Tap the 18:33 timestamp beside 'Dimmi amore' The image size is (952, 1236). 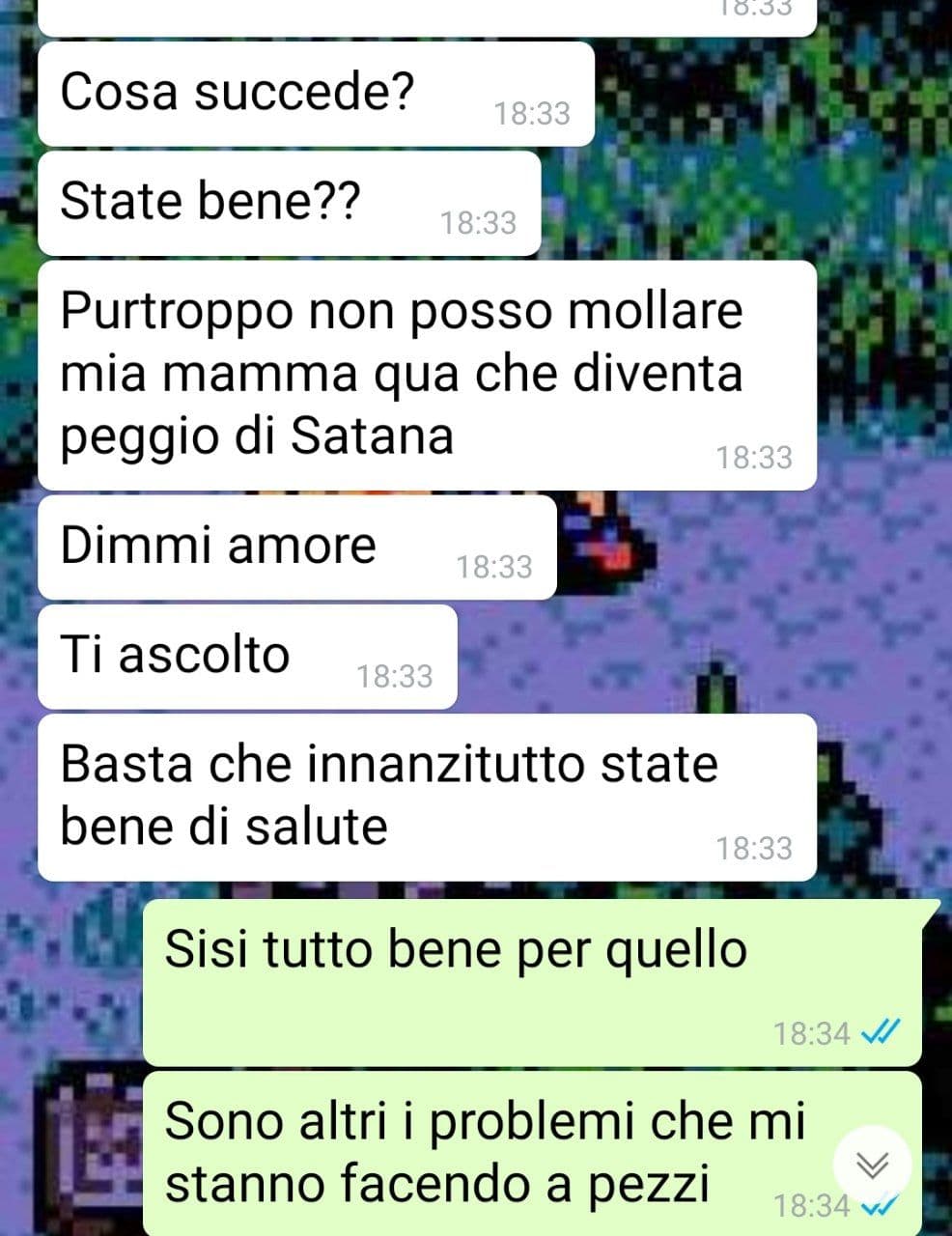pyautogui.click(x=494, y=567)
